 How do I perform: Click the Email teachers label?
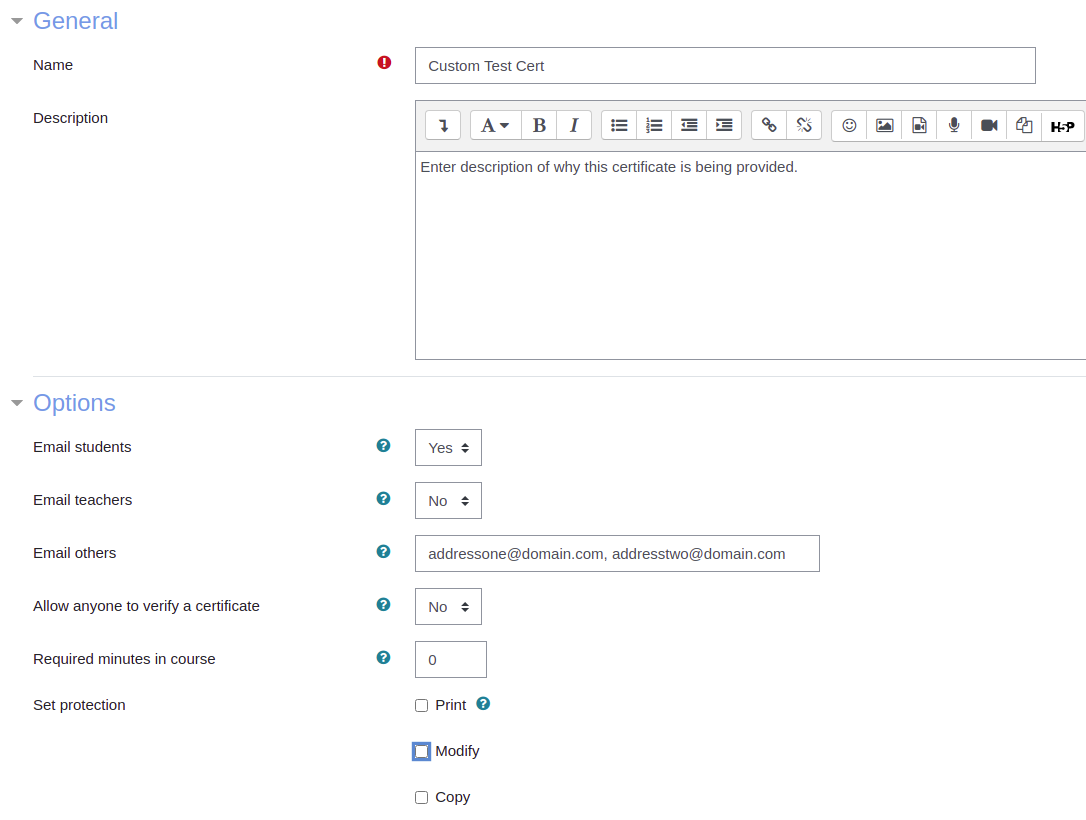tap(82, 500)
